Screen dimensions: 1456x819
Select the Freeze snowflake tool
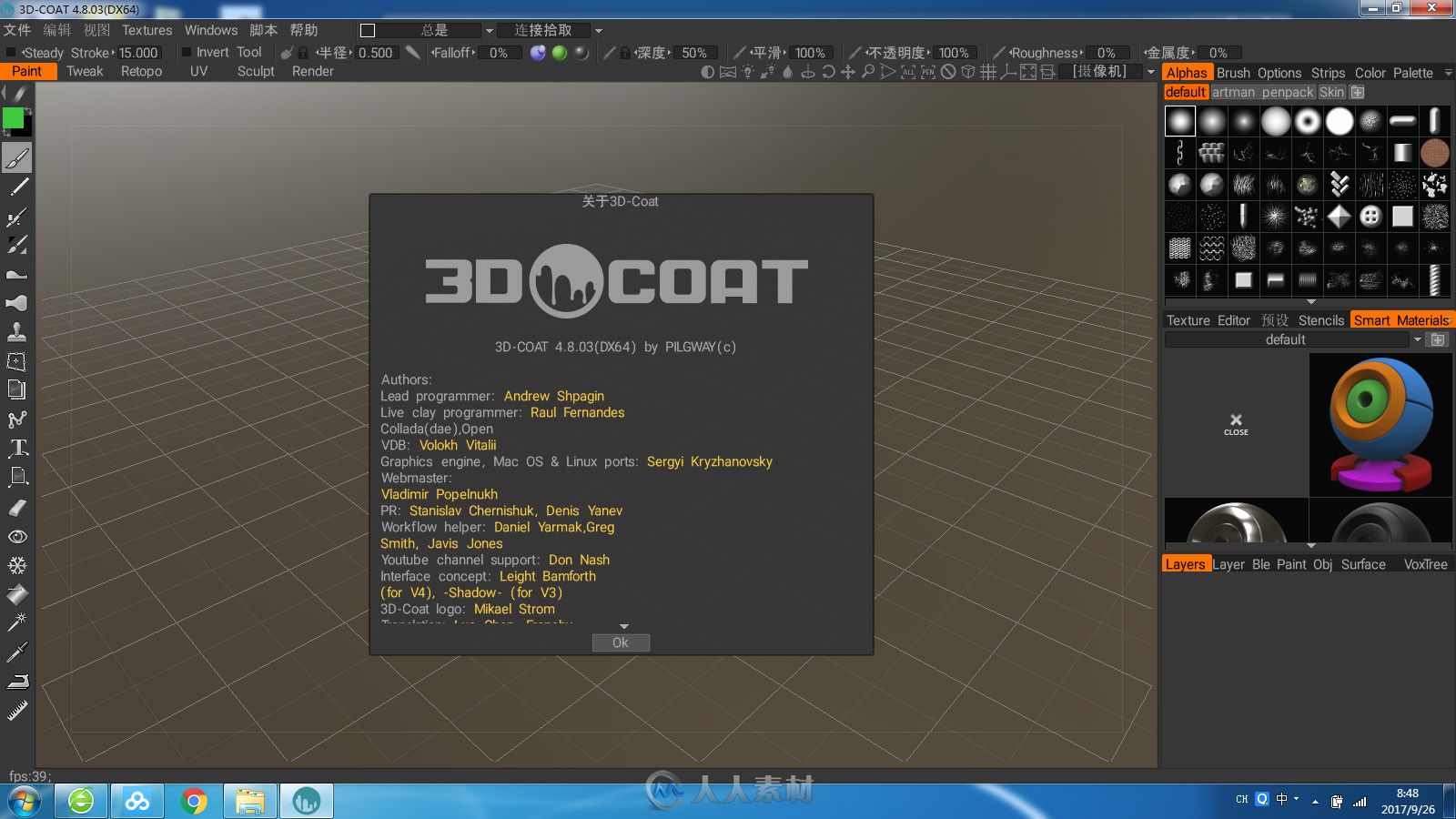pyautogui.click(x=17, y=566)
